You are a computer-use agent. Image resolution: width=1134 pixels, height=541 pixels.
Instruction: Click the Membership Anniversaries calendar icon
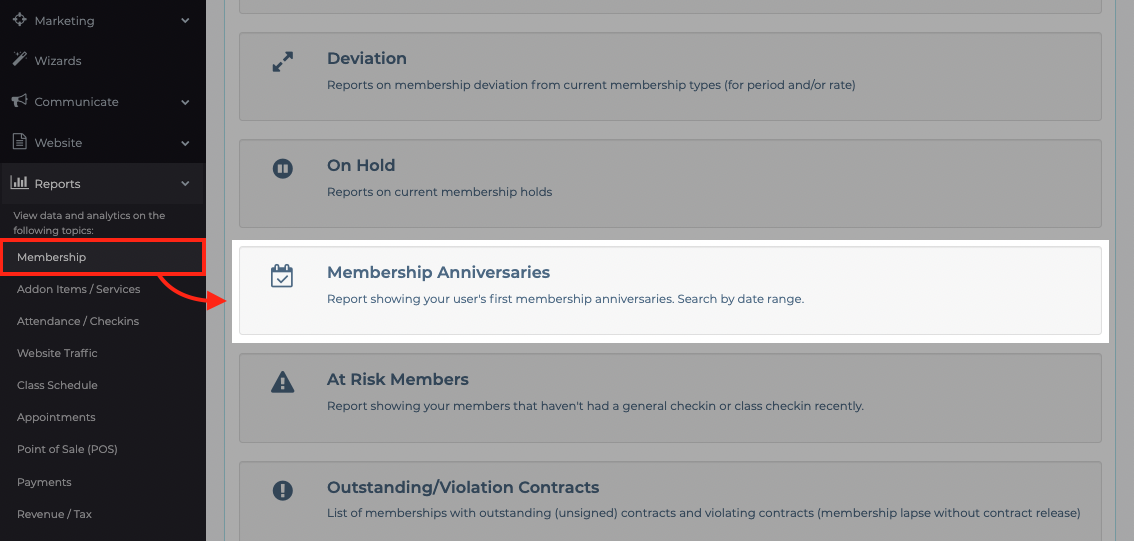(x=282, y=276)
